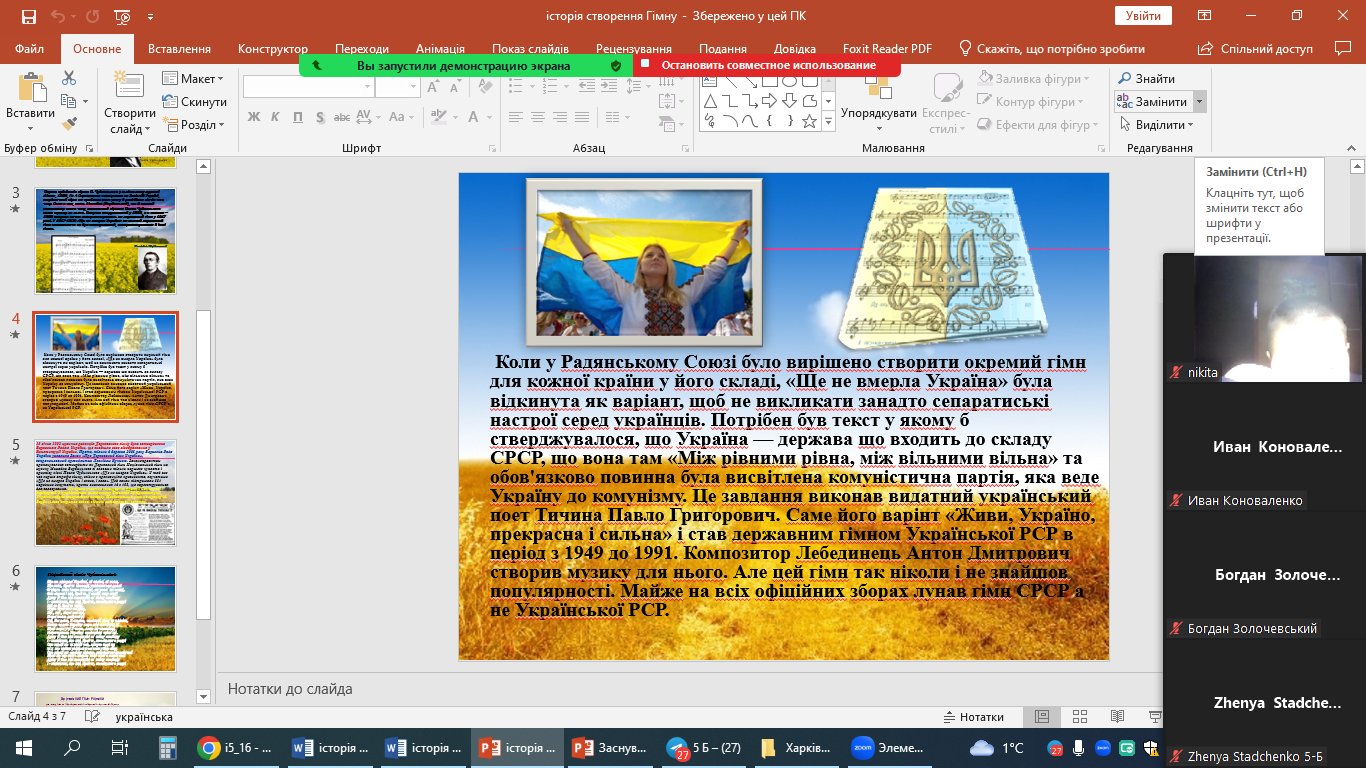The image size is (1366, 768).
Task: Expand the shapes gallery more button
Action: [828, 121]
